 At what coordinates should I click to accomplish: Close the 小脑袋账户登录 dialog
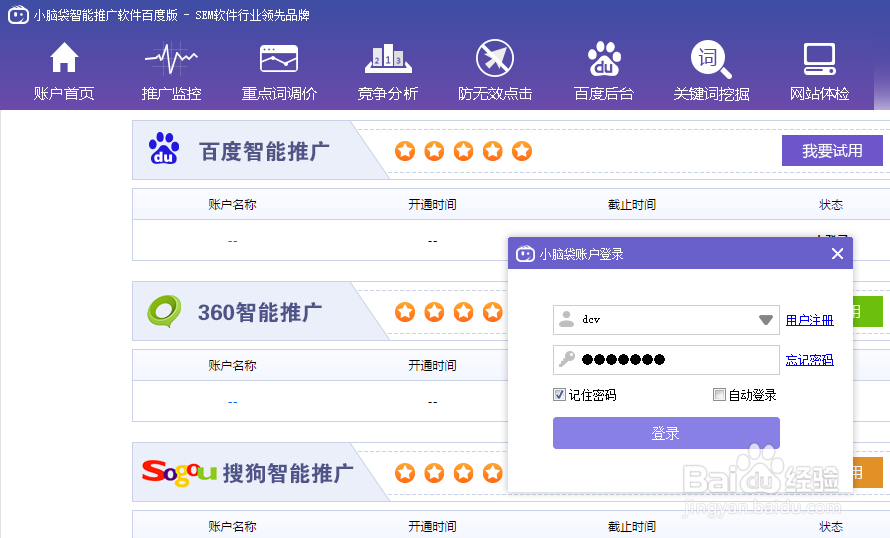[837, 254]
